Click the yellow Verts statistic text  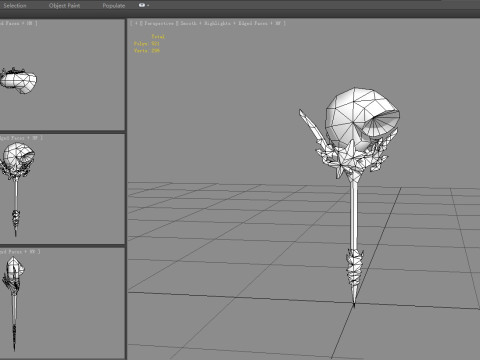[x=147, y=51]
